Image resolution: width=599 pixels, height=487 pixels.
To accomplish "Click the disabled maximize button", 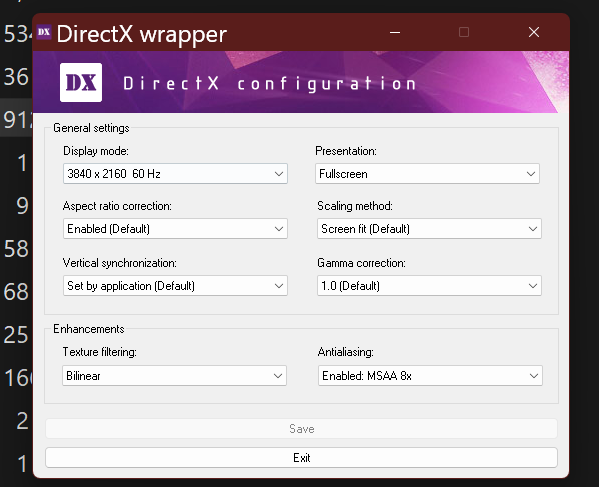I will [x=464, y=32].
